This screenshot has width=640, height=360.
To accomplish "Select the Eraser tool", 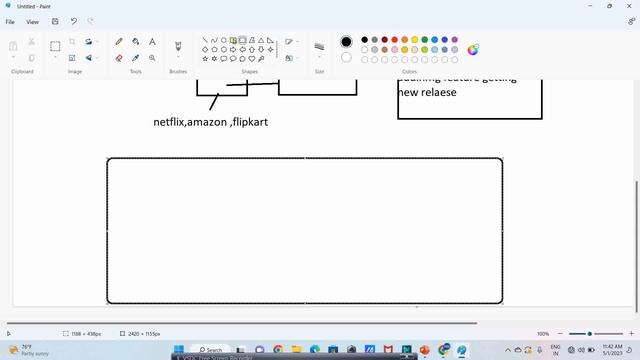I will click(119, 58).
